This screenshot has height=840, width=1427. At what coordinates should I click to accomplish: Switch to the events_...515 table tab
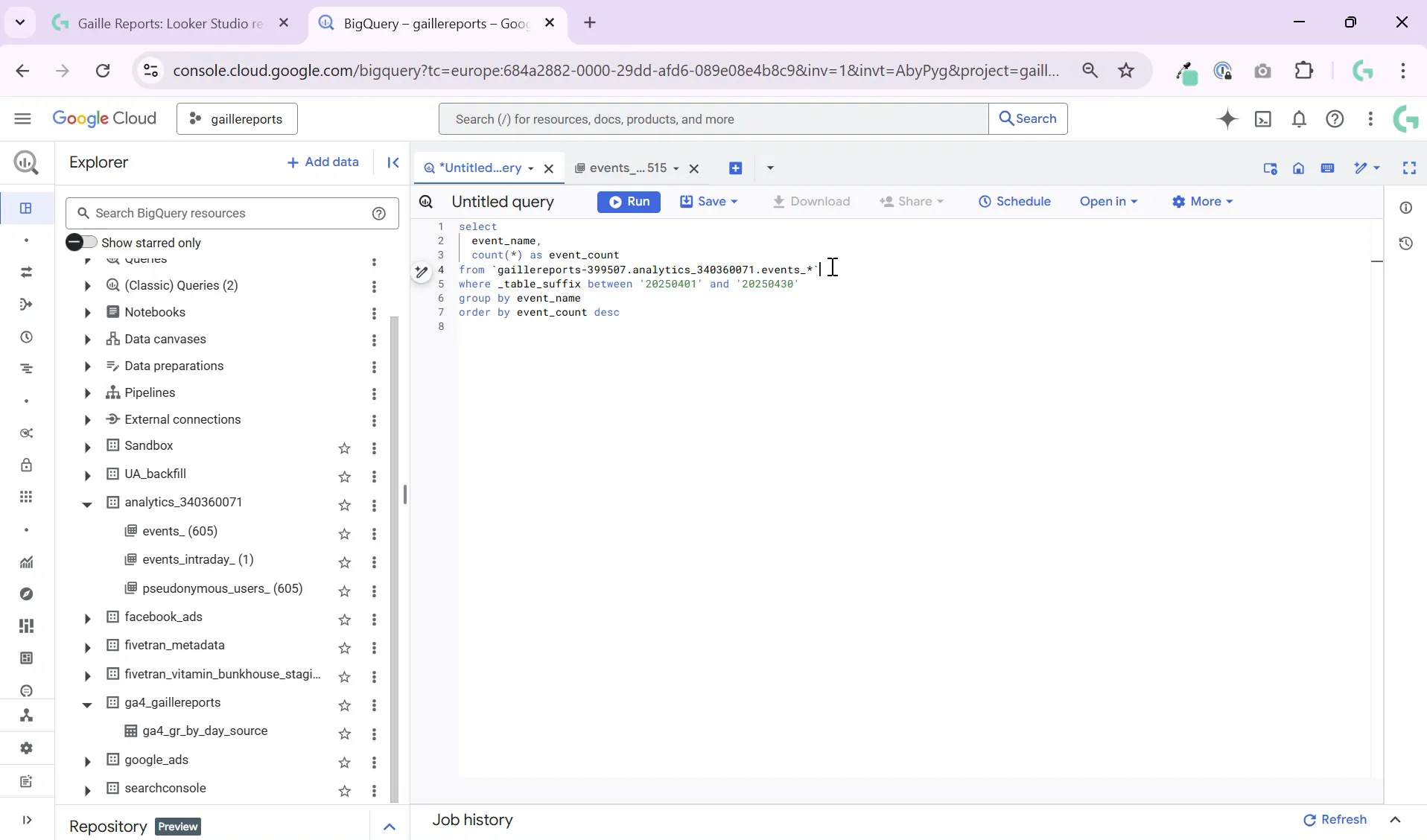(x=627, y=168)
